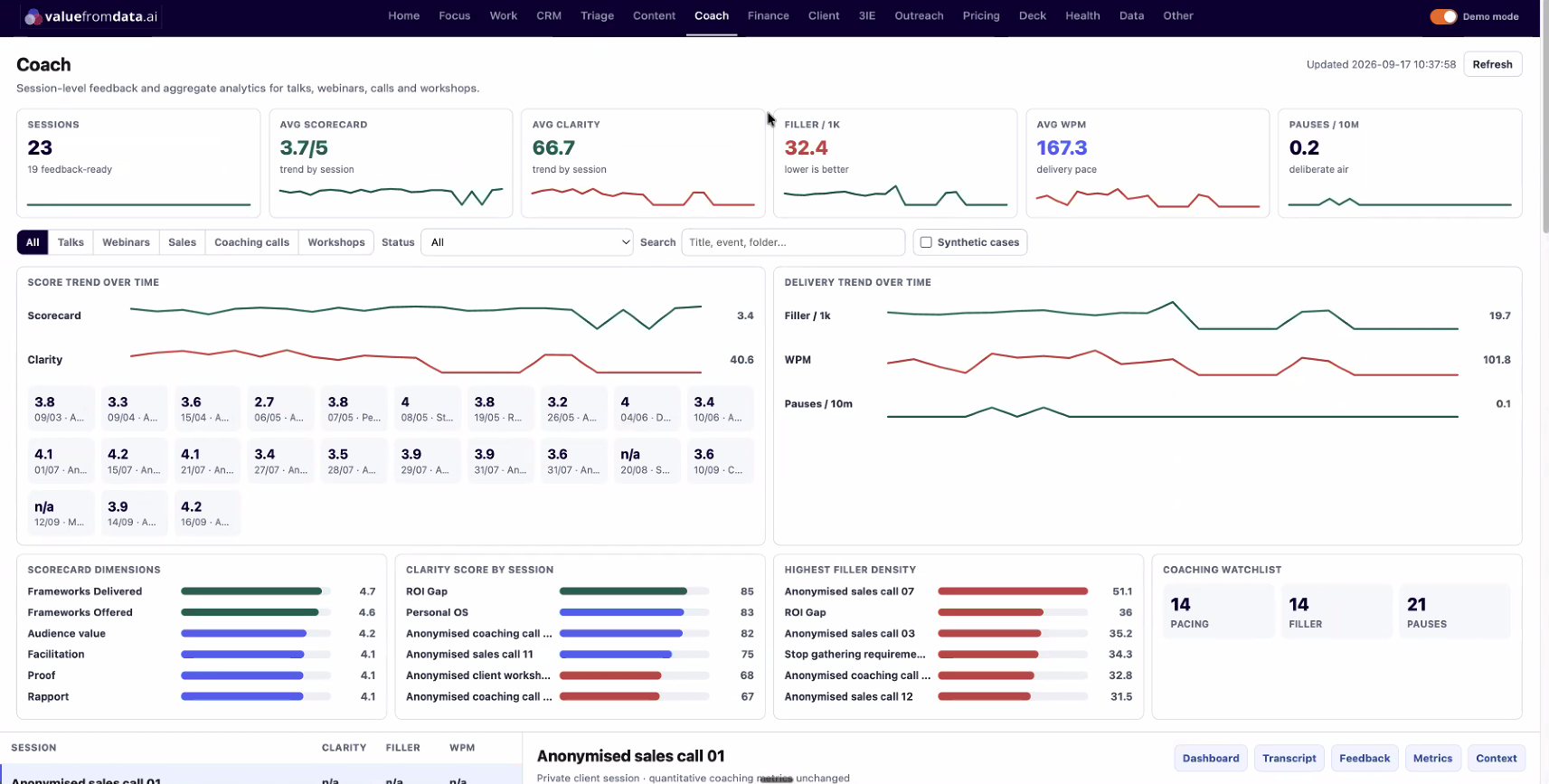This screenshot has height=784, width=1549.
Task: Click the valuefromdata.ai logo icon
Action: click(33, 16)
